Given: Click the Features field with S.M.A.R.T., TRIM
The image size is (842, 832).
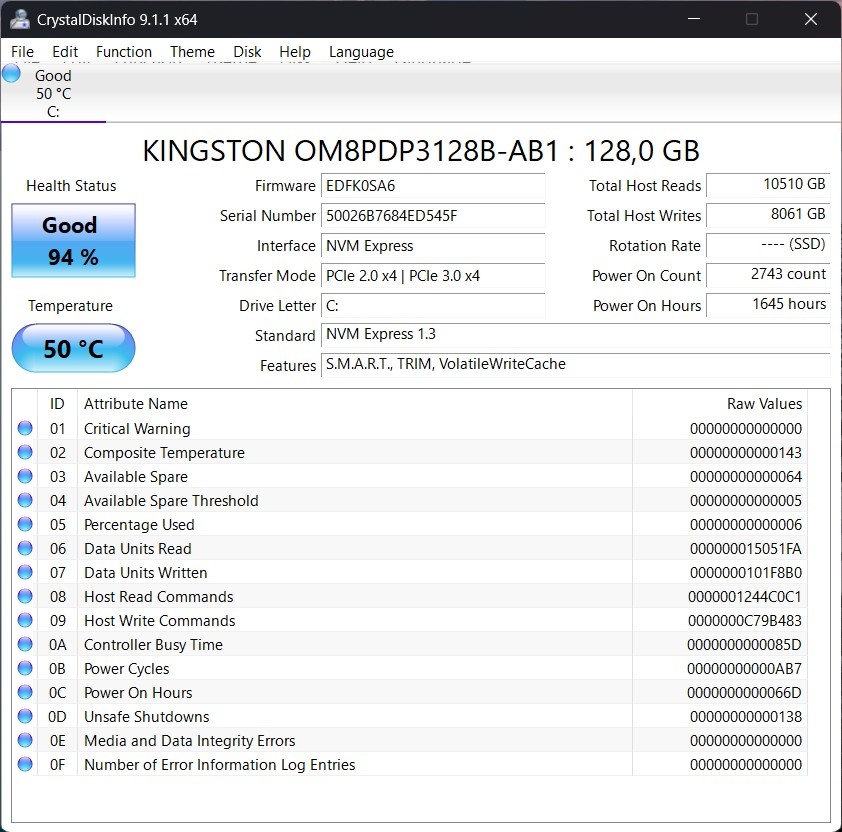Looking at the screenshot, I should click(576, 366).
